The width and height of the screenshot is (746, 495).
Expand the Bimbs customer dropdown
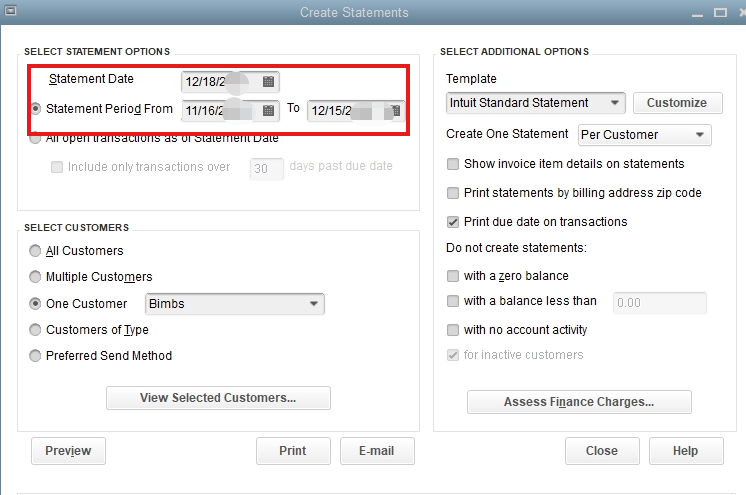tap(313, 303)
